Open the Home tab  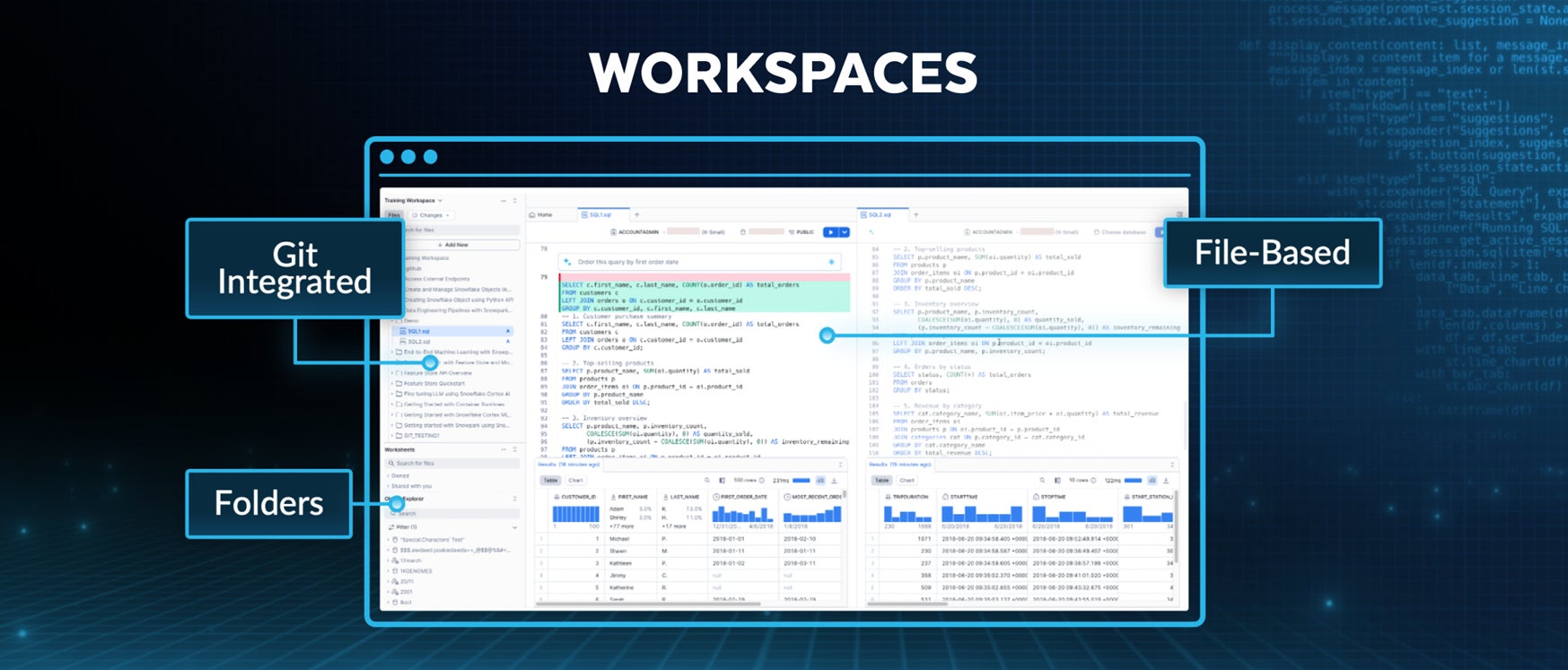pyautogui.click(x=541, y=215)
